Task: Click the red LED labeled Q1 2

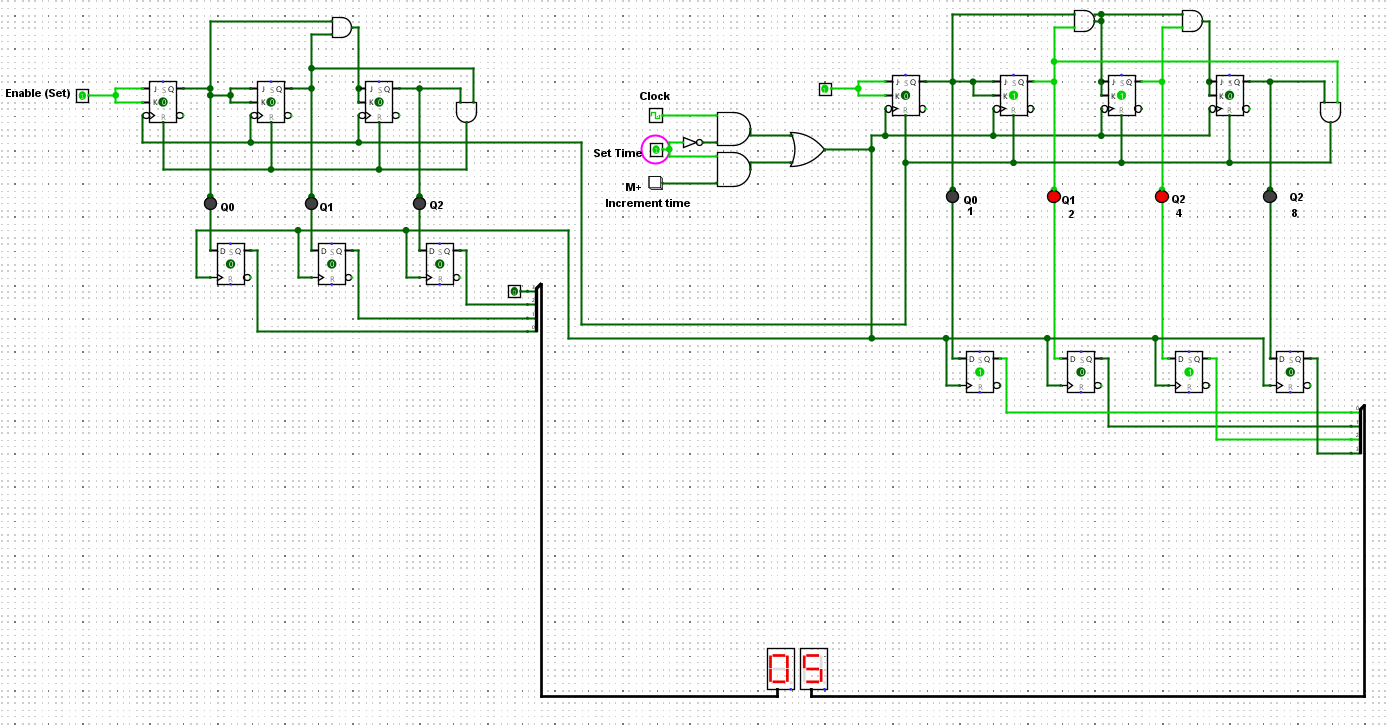Action: point(1054,196)
